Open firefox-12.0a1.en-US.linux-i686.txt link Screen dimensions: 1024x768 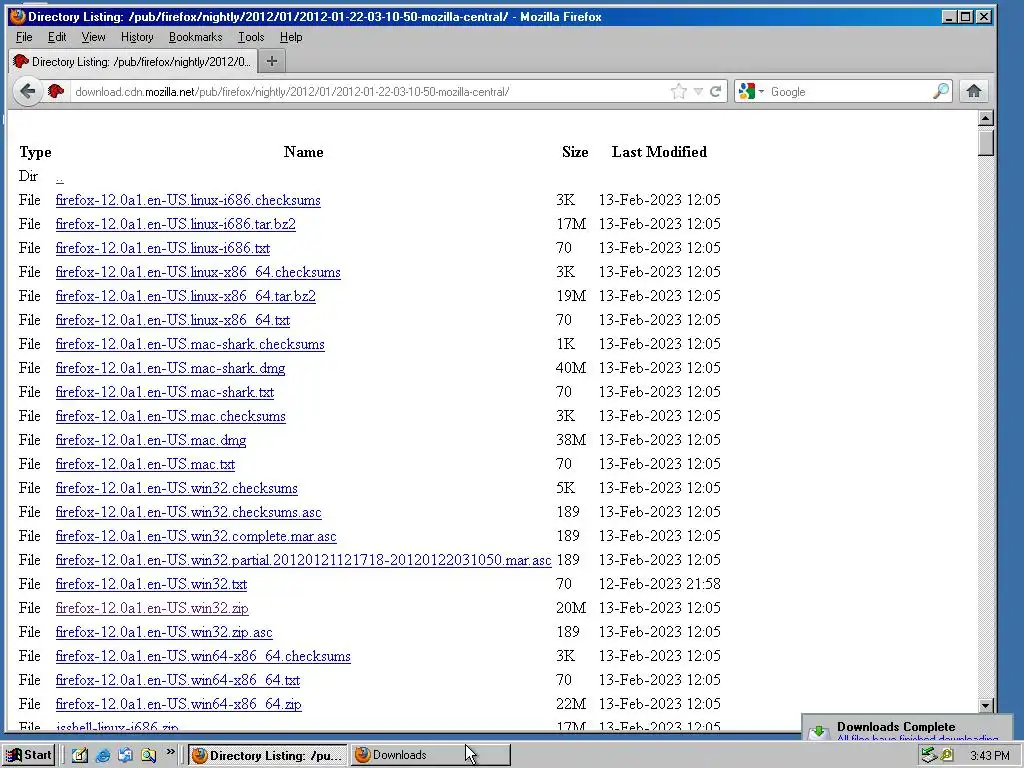tap(163, 248)
